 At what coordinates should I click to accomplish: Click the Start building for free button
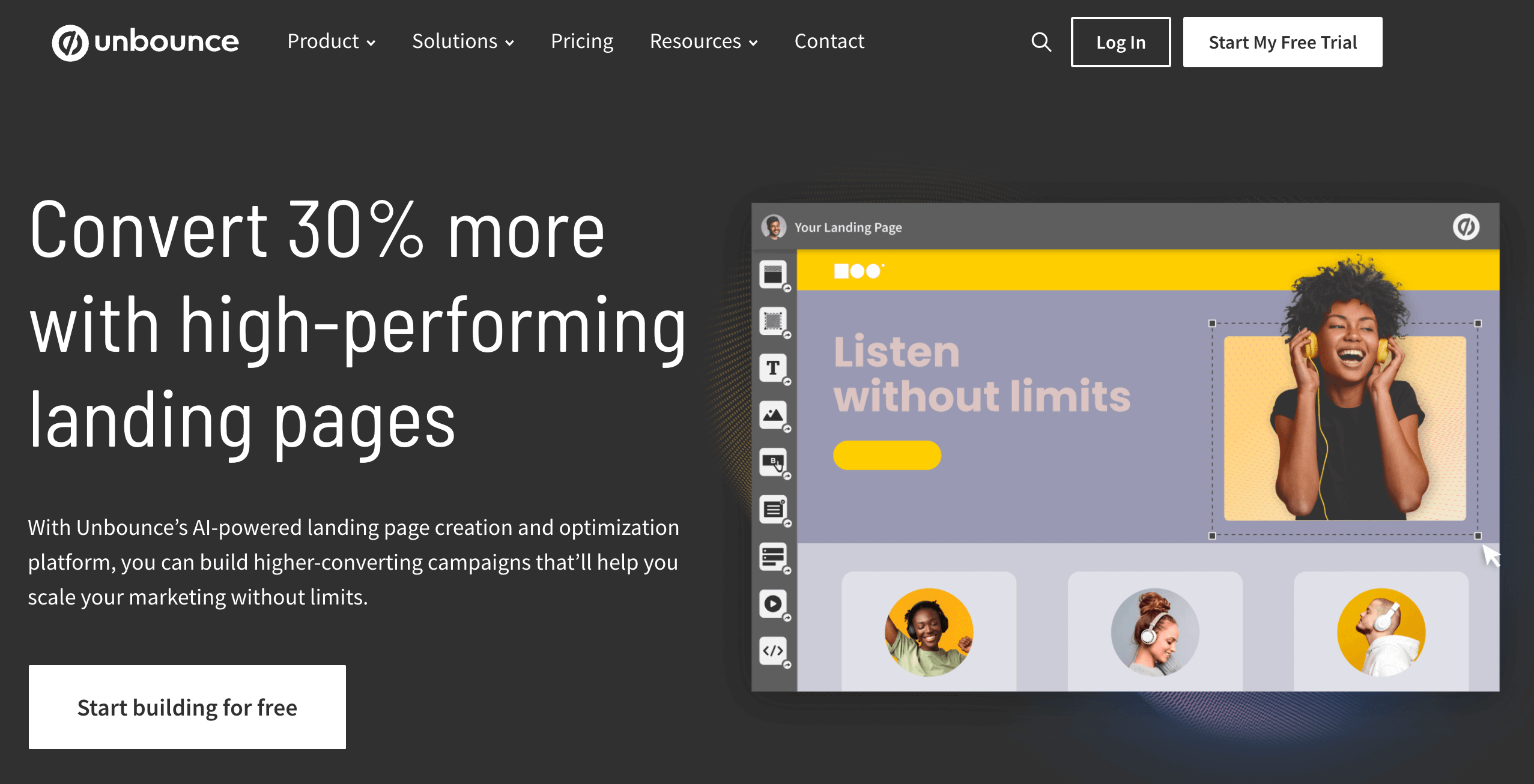pos(187,707)
